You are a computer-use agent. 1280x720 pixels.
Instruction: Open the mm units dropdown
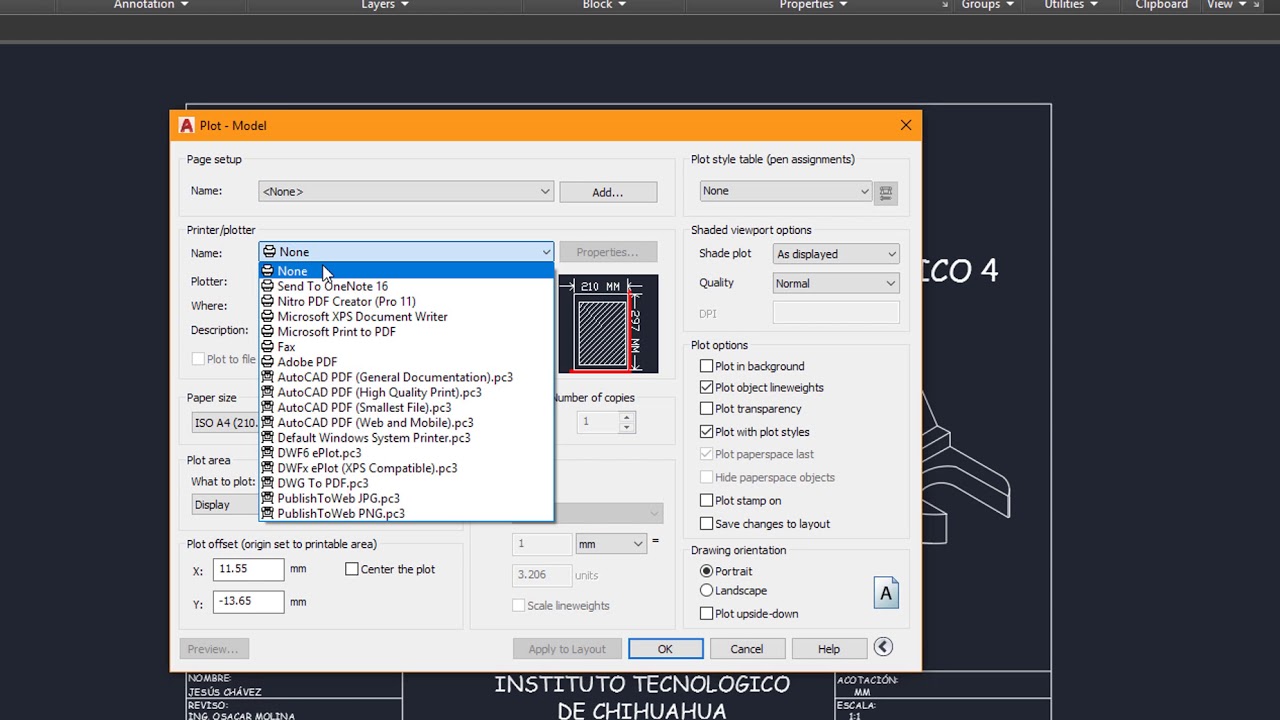(611, 544)
